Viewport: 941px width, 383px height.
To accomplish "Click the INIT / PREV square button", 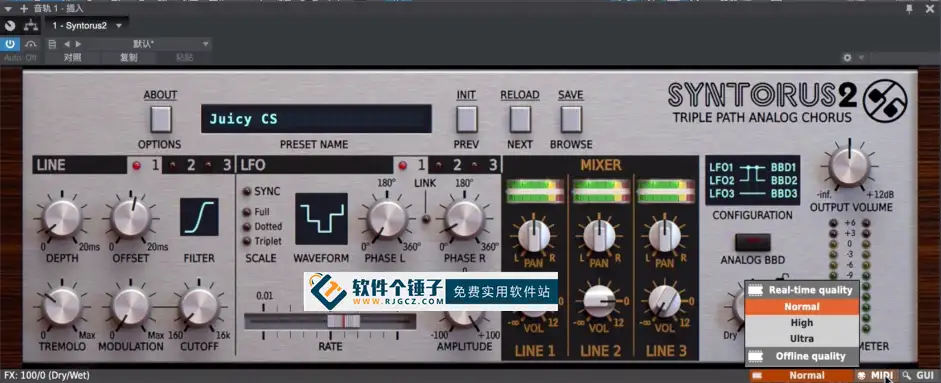I will pyautogui.click(x=467, y=119).
